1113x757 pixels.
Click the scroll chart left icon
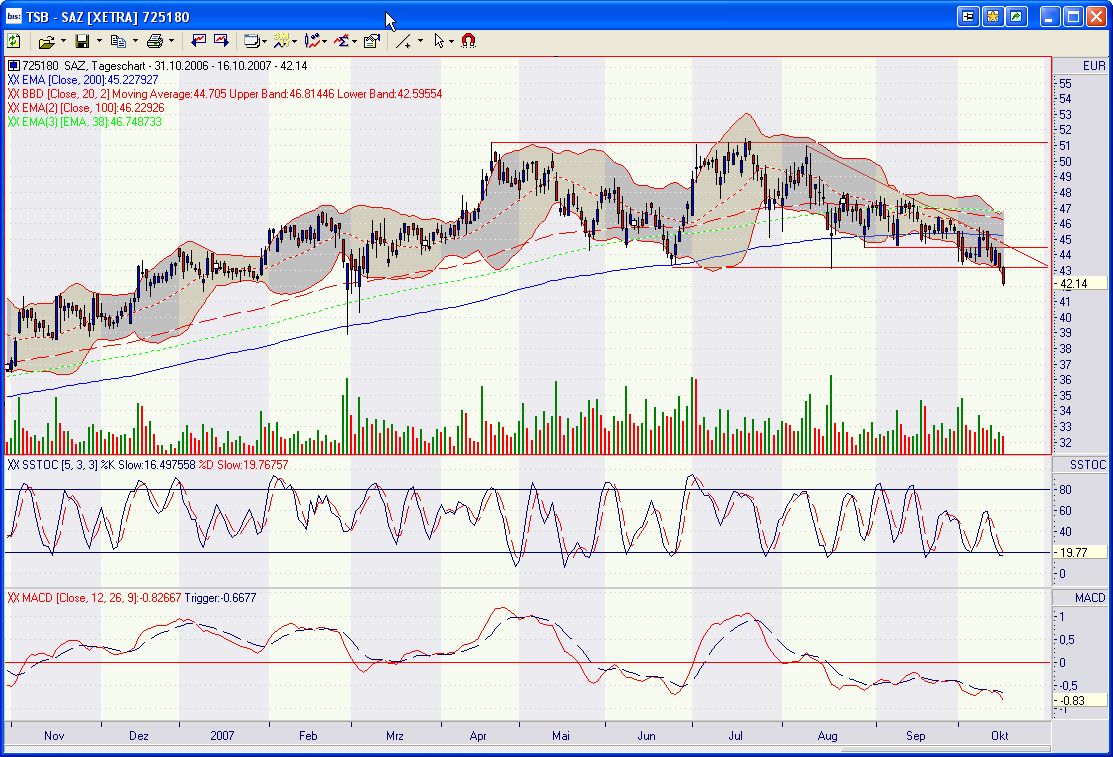click(199, 41)
